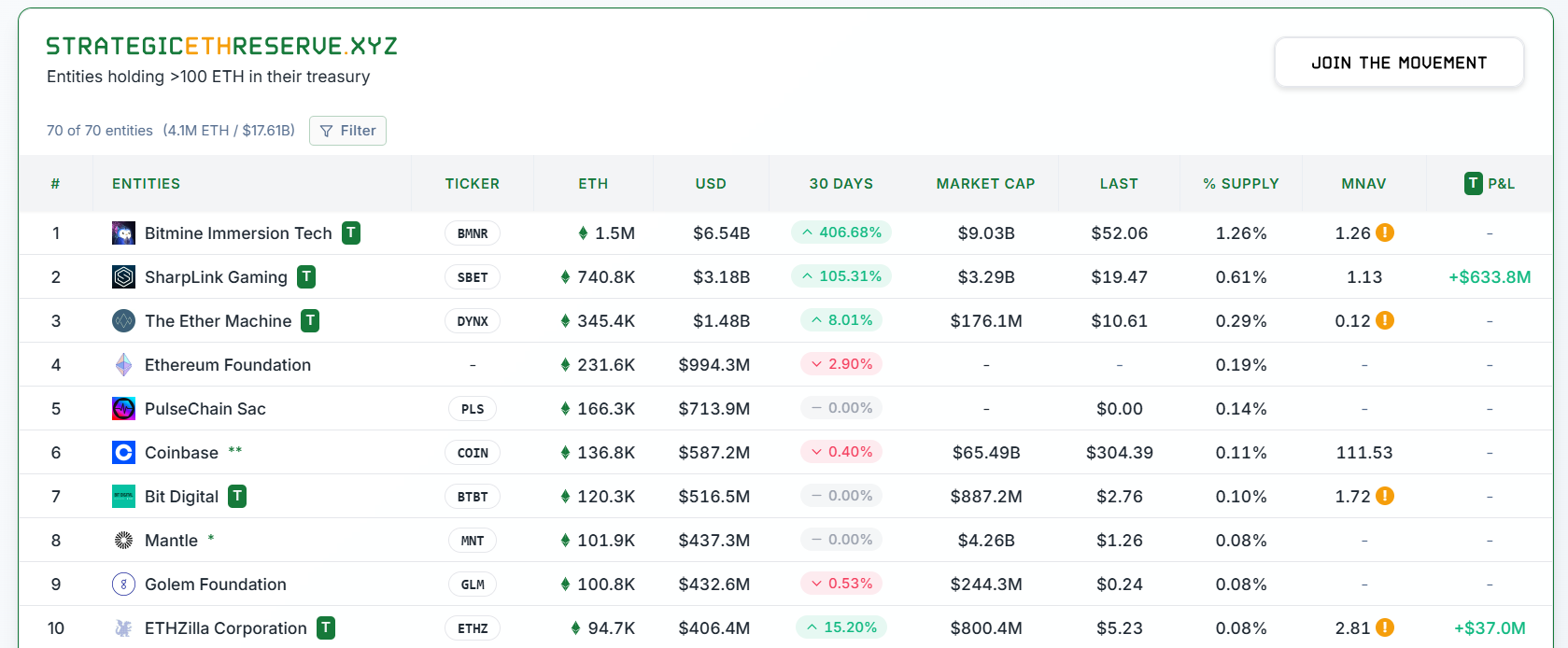Click the orange warning icon beside 1.26 MNAV
Screen dimensions: 1568x648
coord(1385,232)
